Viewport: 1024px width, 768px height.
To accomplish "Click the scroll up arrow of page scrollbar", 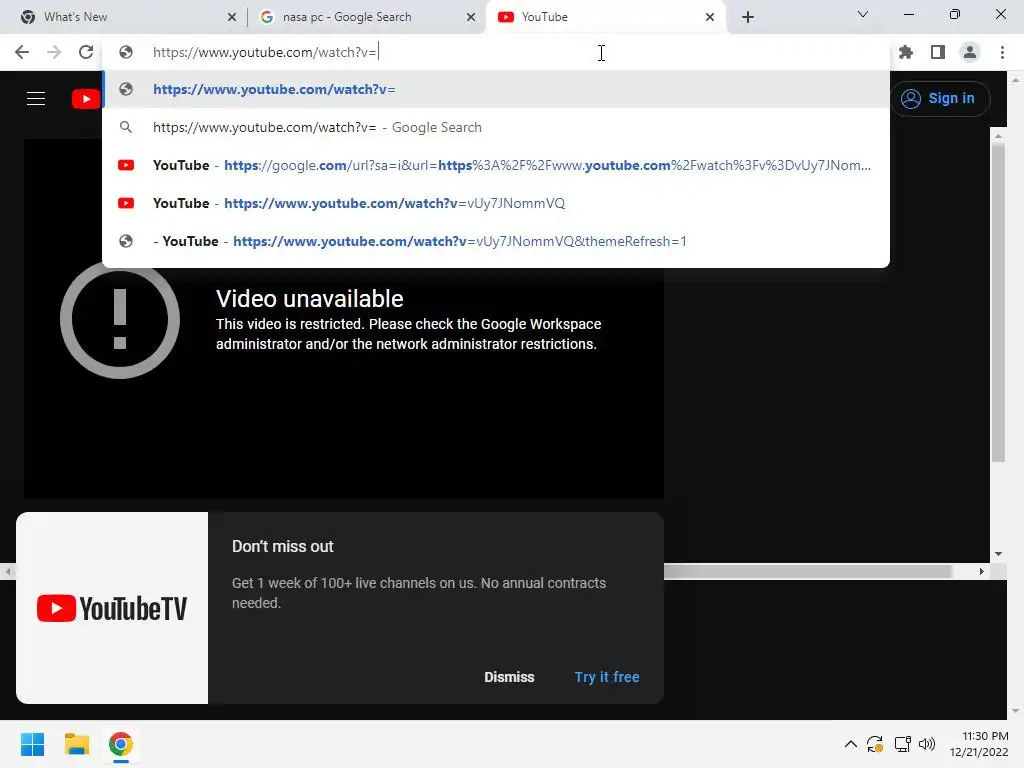I will [x=998, y=136].
